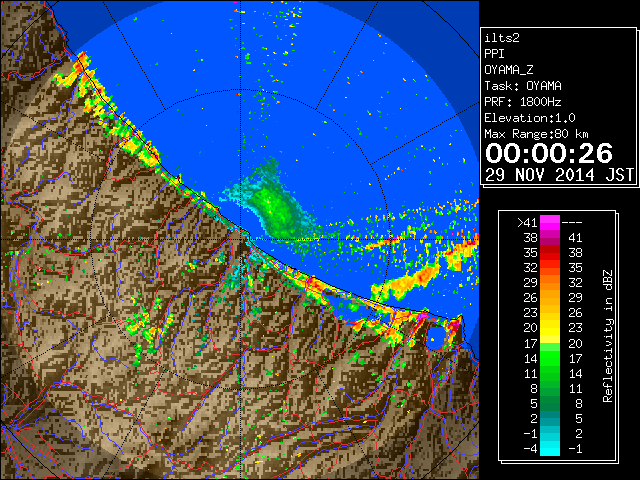The height and width of the screenshot is (480, 640).
Task: Click the 'Elevation:1.0' text
Action: (530, 118)
